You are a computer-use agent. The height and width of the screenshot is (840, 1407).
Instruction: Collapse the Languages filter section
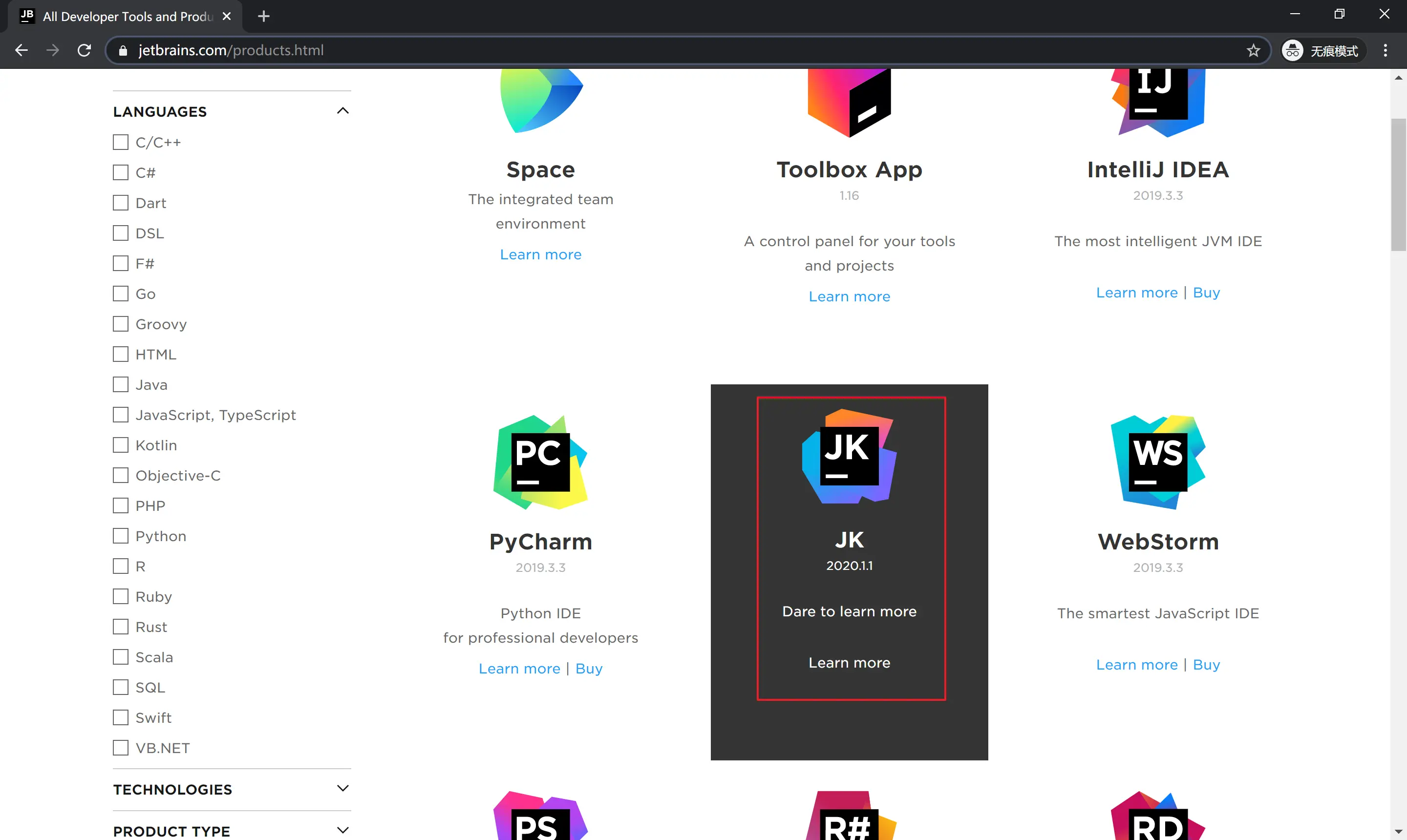point(342,111)
